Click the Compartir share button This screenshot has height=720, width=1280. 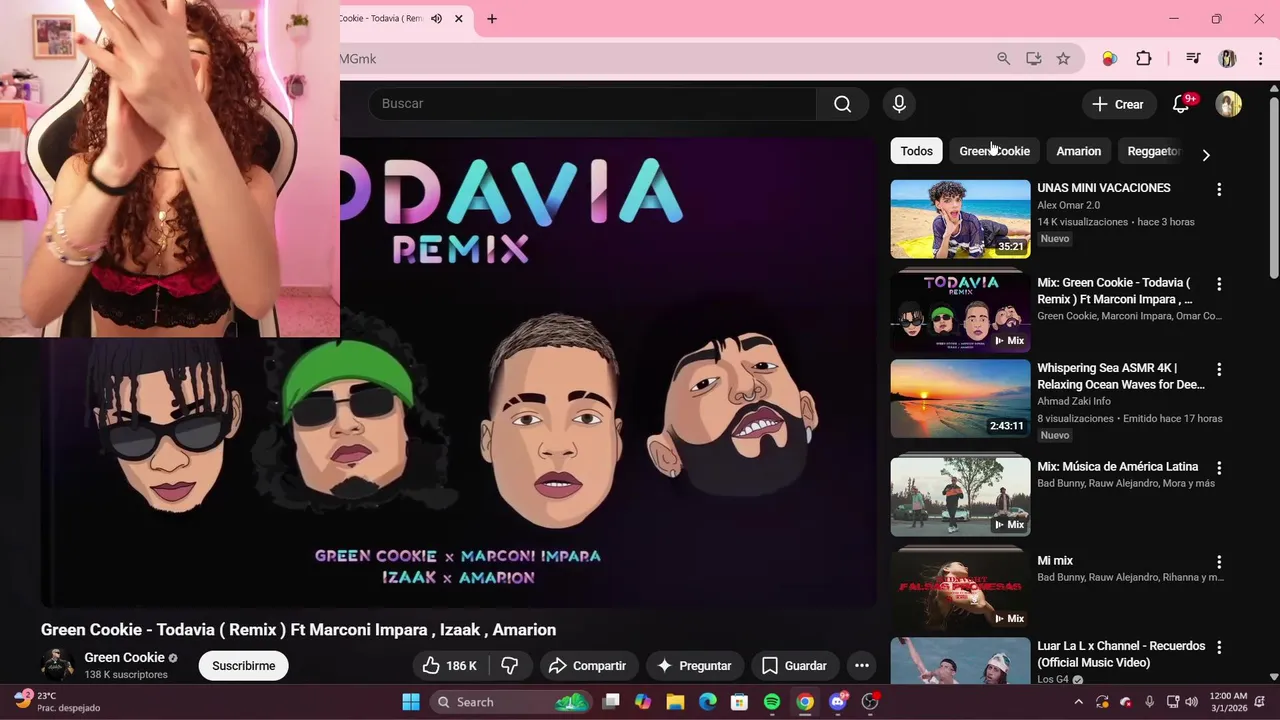click(x=587, y=666)
